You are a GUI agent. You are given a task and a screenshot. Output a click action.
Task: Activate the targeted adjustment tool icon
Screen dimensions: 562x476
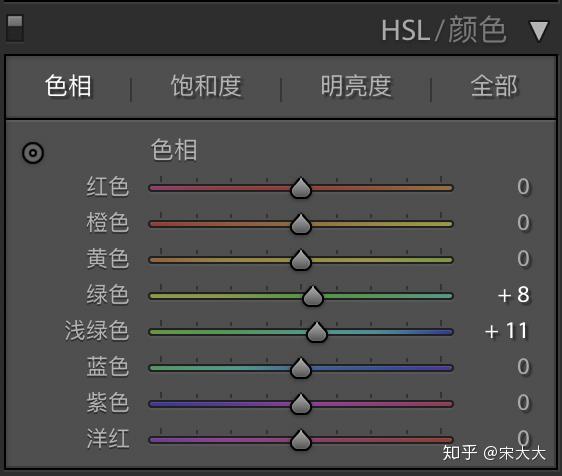[33, 153]
